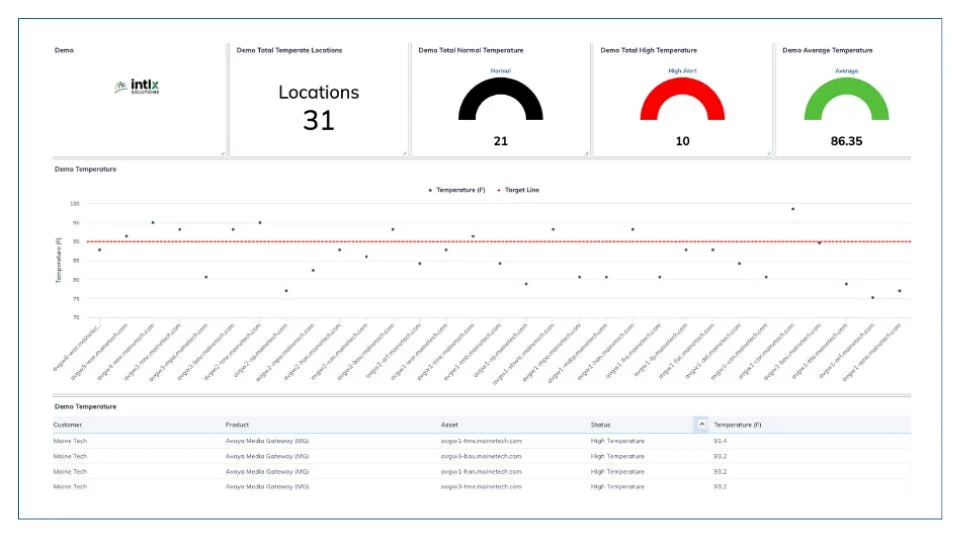Click the High Alert label above red gauge

coord(682,71)
